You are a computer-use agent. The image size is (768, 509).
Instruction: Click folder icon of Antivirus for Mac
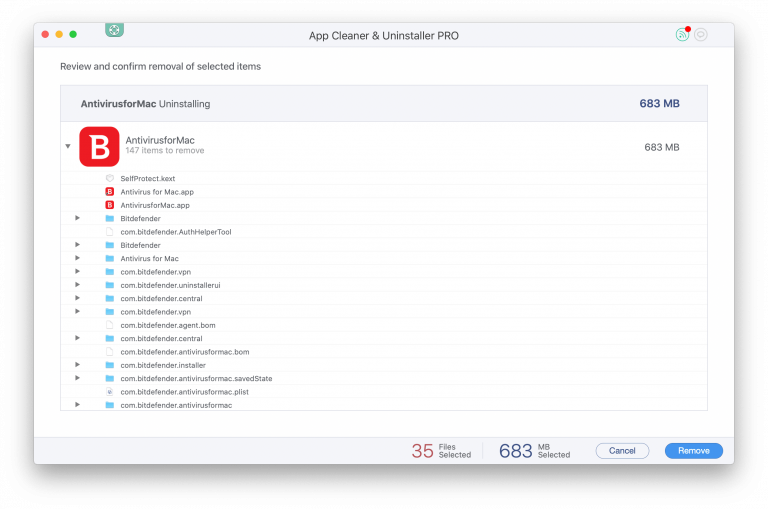tap(110, 258)
